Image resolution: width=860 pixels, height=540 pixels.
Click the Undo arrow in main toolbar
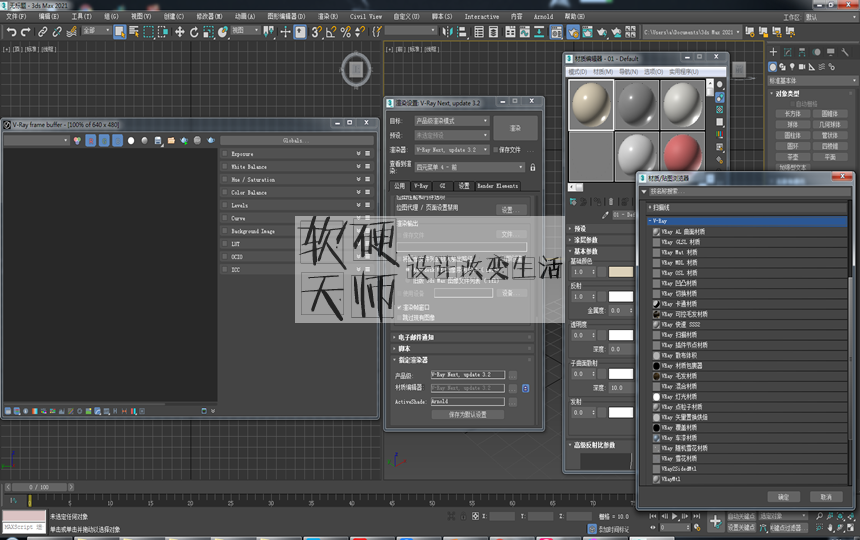click(x=11, y=32)
